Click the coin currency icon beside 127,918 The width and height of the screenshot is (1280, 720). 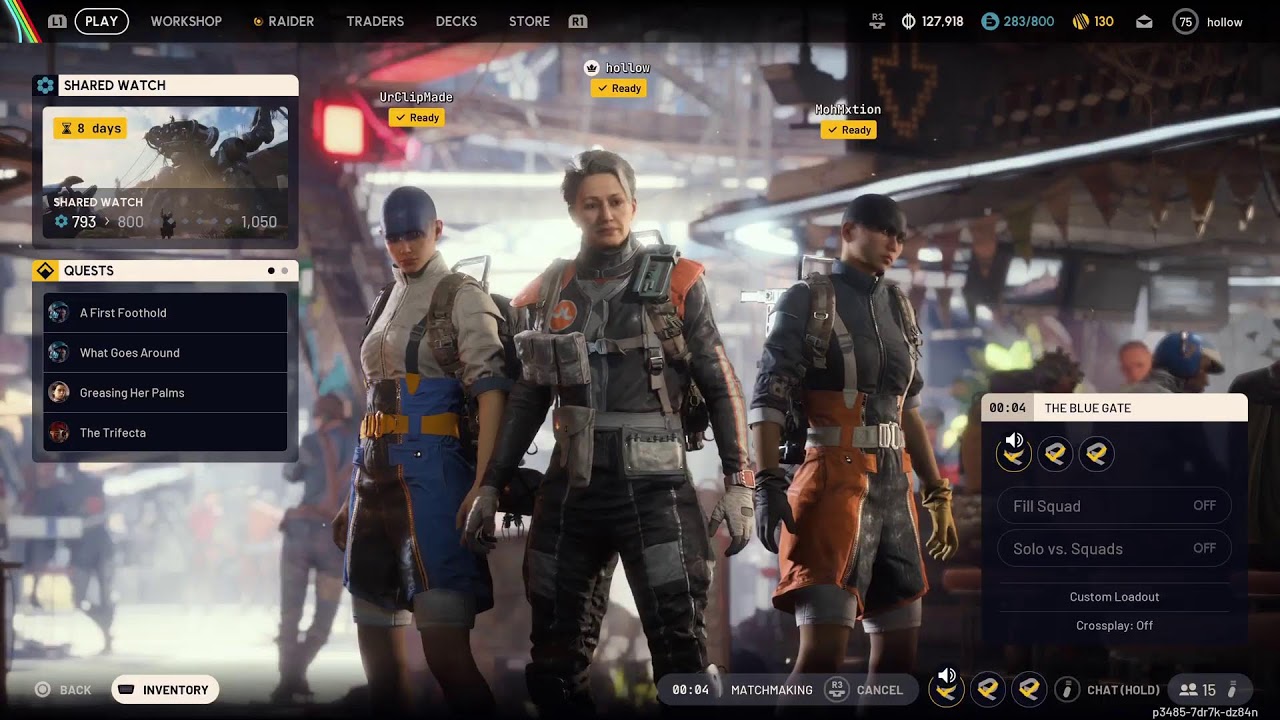[x=909, y=21]
